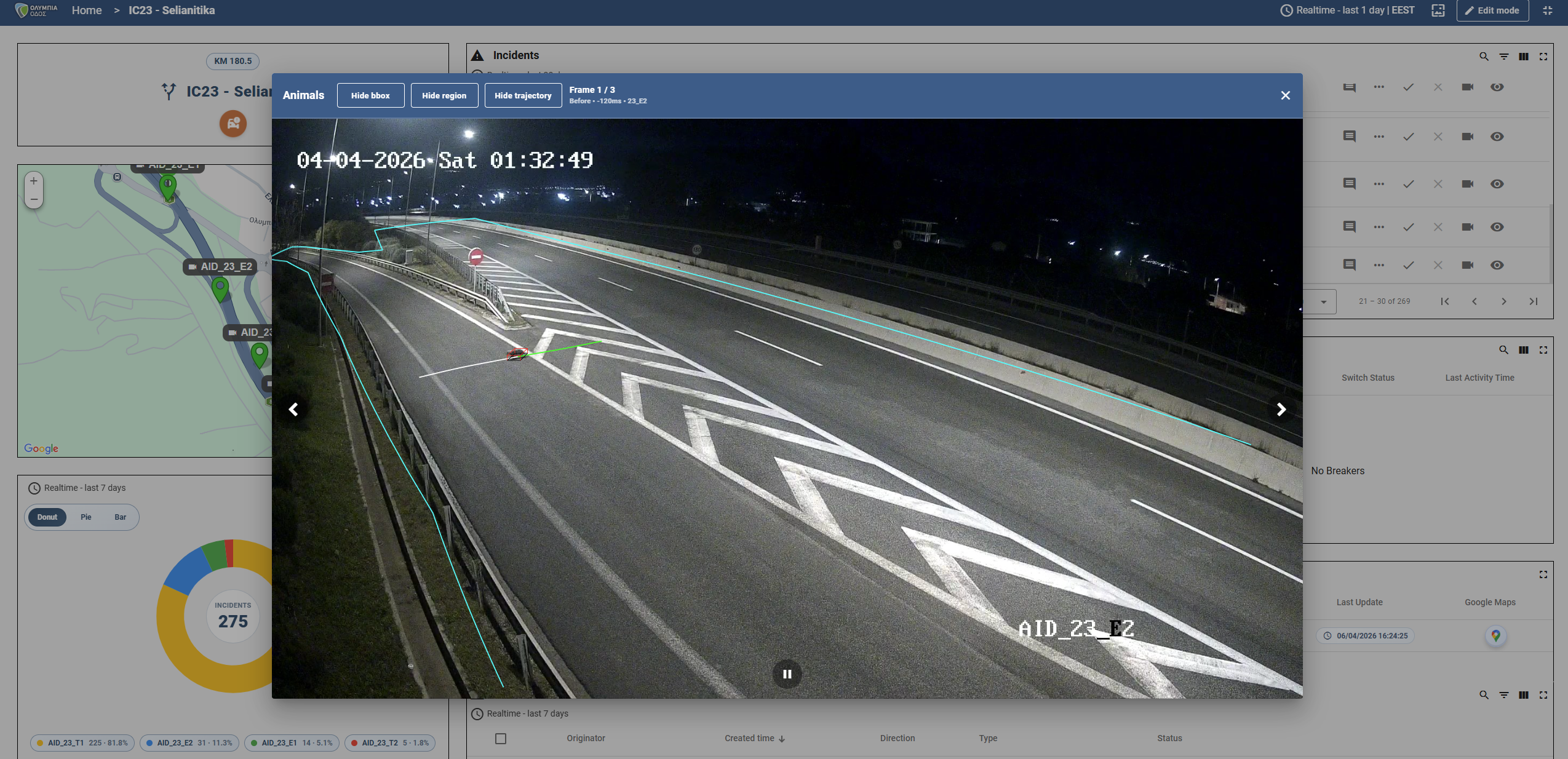Image resolution: width=1568 pixels, height=759 pixels.
Task: Open filter options in Incidents panel
Action: [1503, 57]
